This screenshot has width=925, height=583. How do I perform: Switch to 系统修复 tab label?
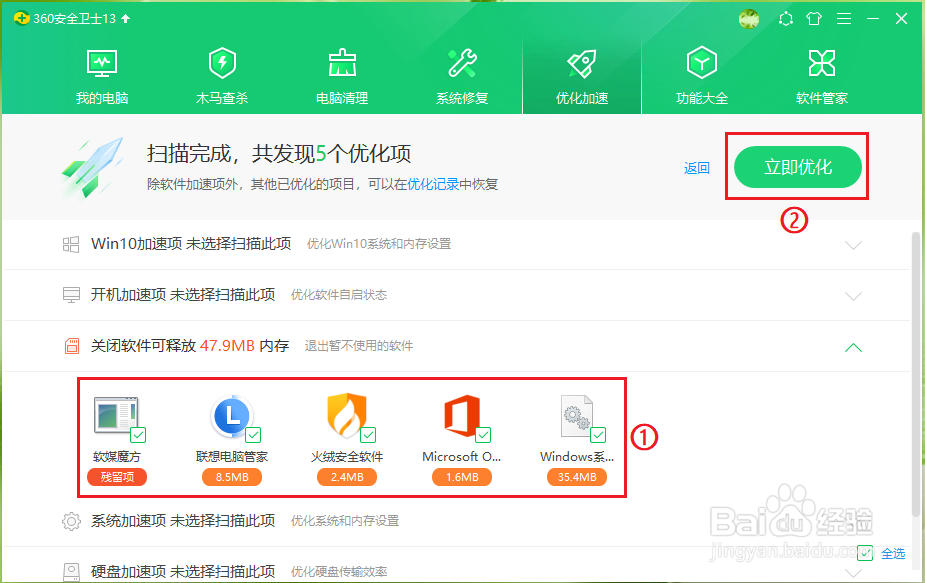point(462,98)
